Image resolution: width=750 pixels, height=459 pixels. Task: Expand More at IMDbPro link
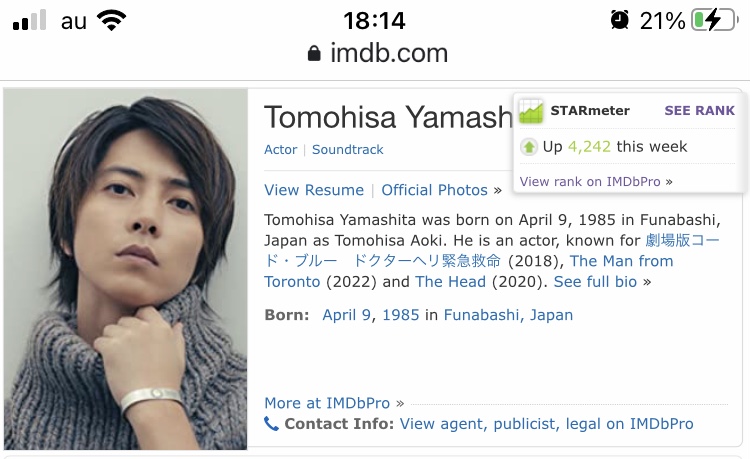(327, 403)
